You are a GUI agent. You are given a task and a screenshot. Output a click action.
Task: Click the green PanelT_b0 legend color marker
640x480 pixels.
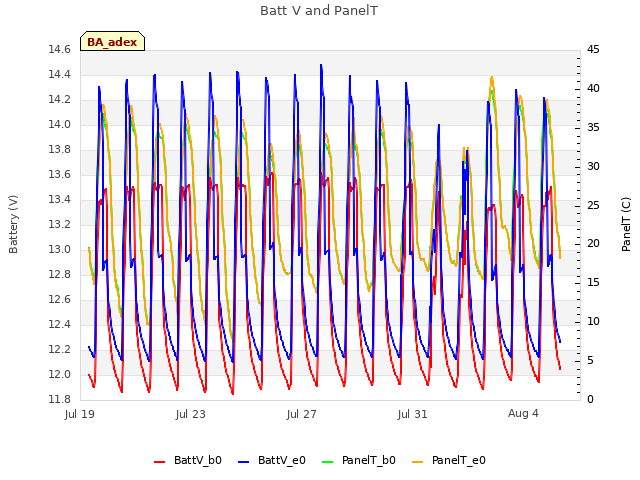point(327,462)
